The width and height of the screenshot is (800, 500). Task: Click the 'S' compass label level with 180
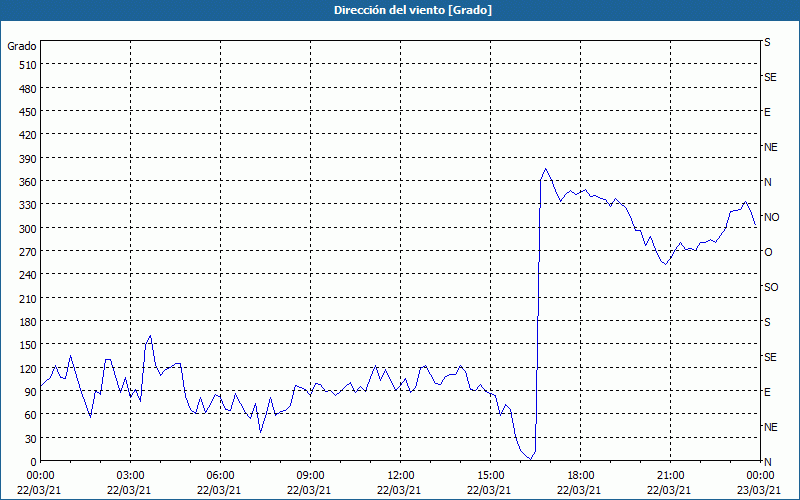[767, 322]
